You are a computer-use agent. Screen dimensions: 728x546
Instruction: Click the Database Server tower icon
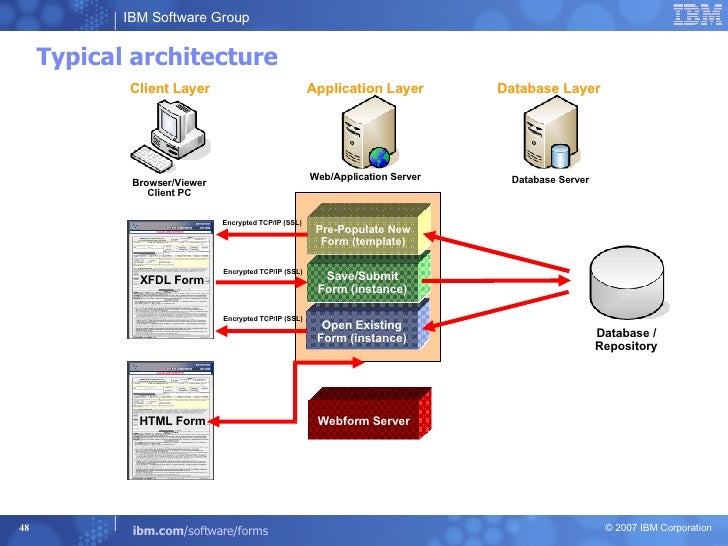pyautogui.click(x=552, y=133)
